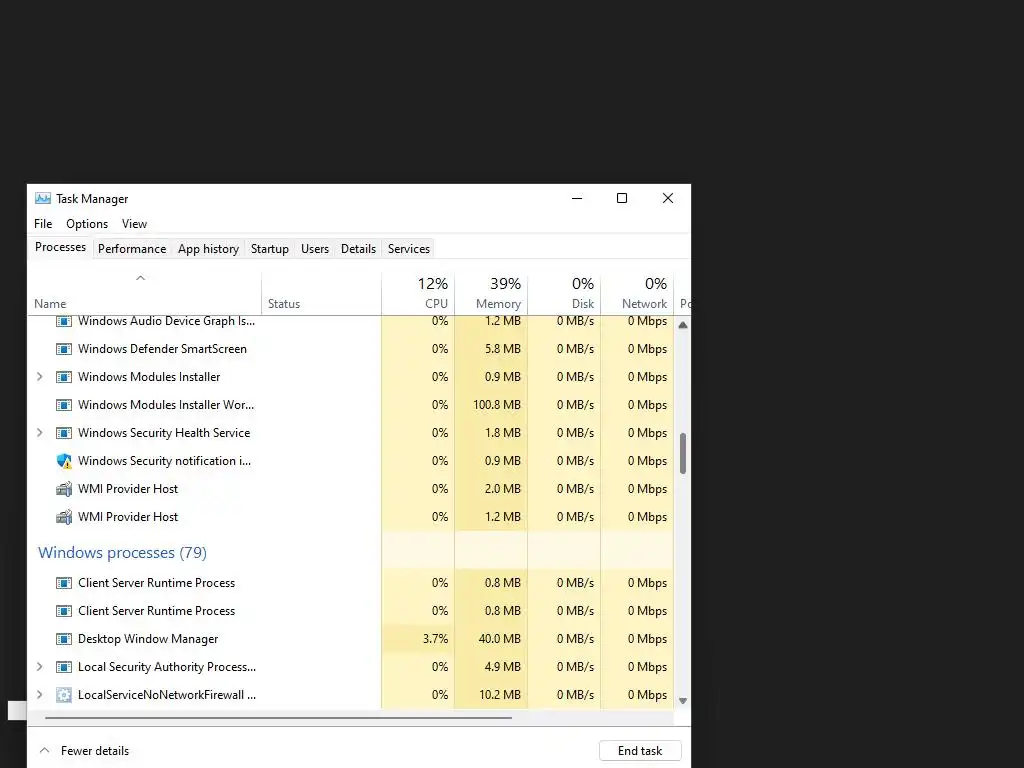Image resolution: width=1024 pixels, height=768 pixels.
Task: Go to the Services tab
Action: point(409,249)
